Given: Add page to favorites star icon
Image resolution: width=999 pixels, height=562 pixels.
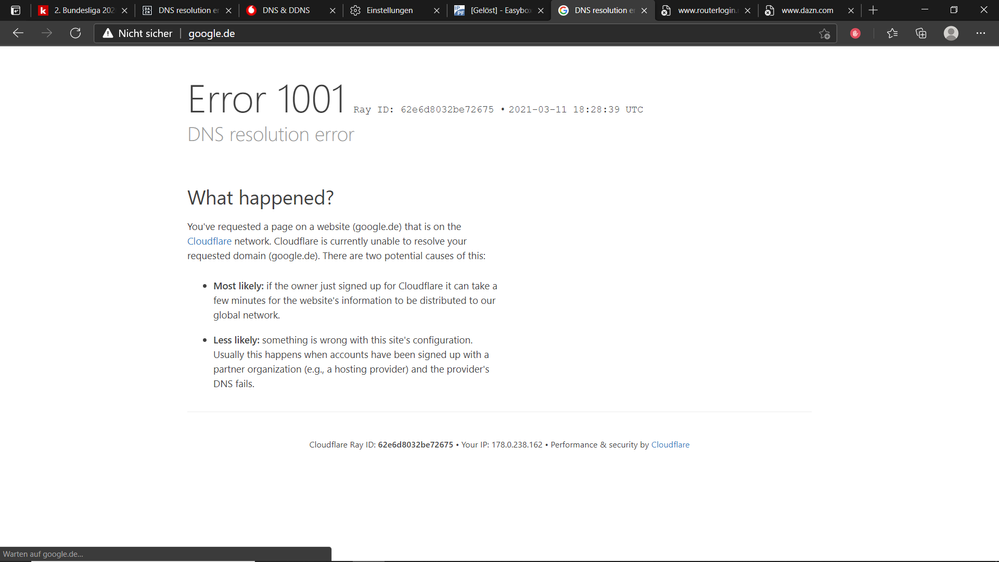Looking at the screenshot, I should (x=824, y=33).
